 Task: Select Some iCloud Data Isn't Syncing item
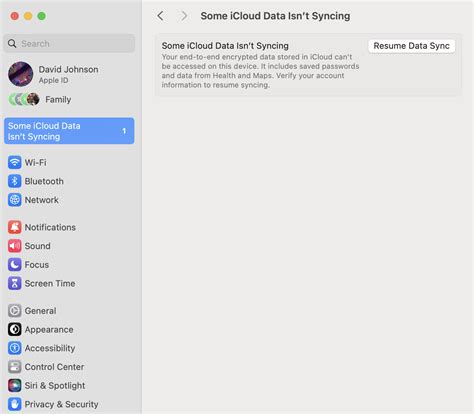(69, 131)
